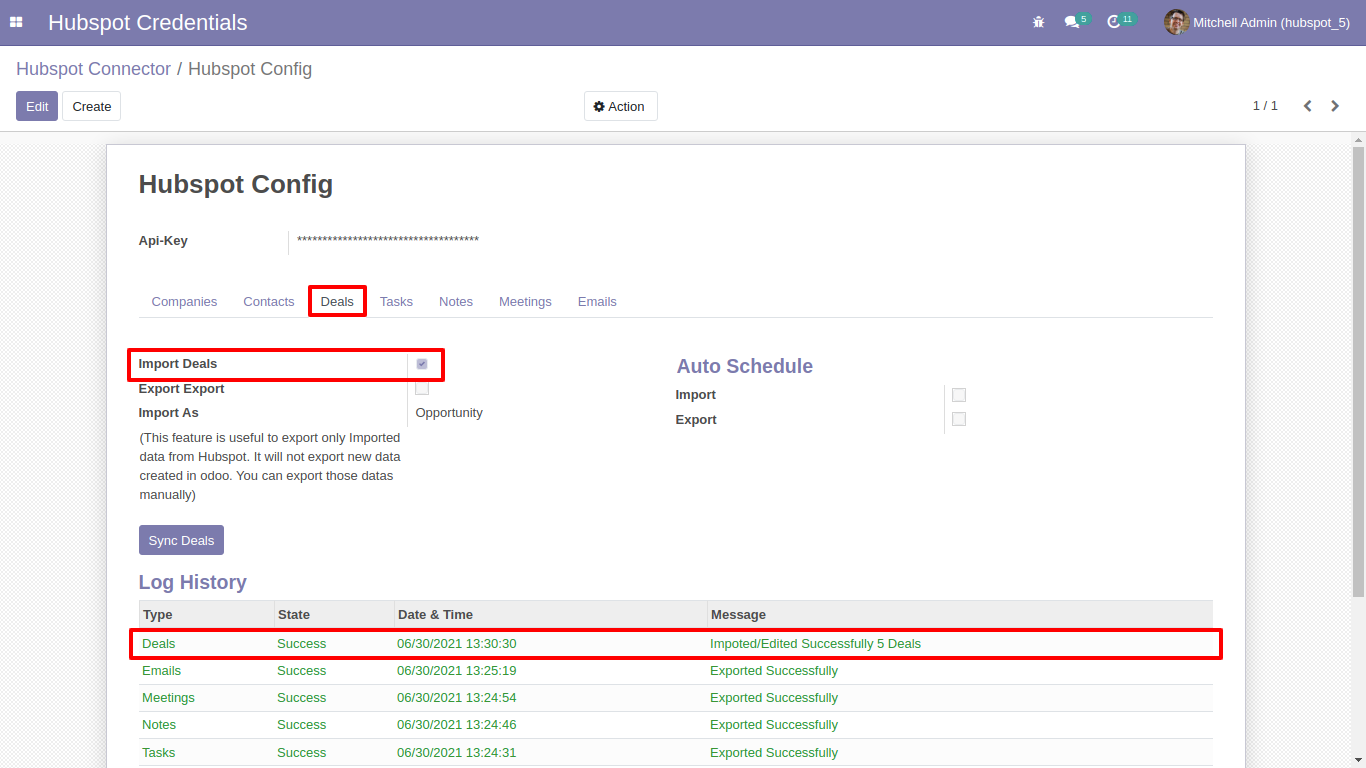Sort by the State column header
Viewport: 1366px width, 768px height.
[x=334, y=614]
